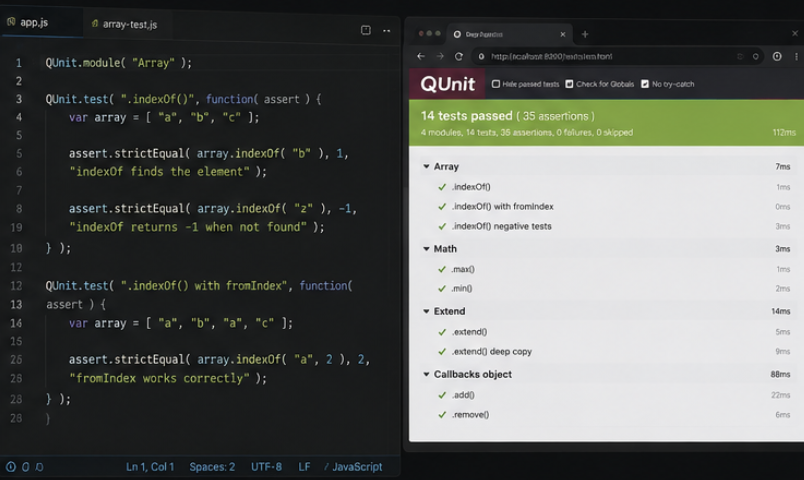Open the array-test.js editor tab
The image size is (804, 480).
(125, 24)
